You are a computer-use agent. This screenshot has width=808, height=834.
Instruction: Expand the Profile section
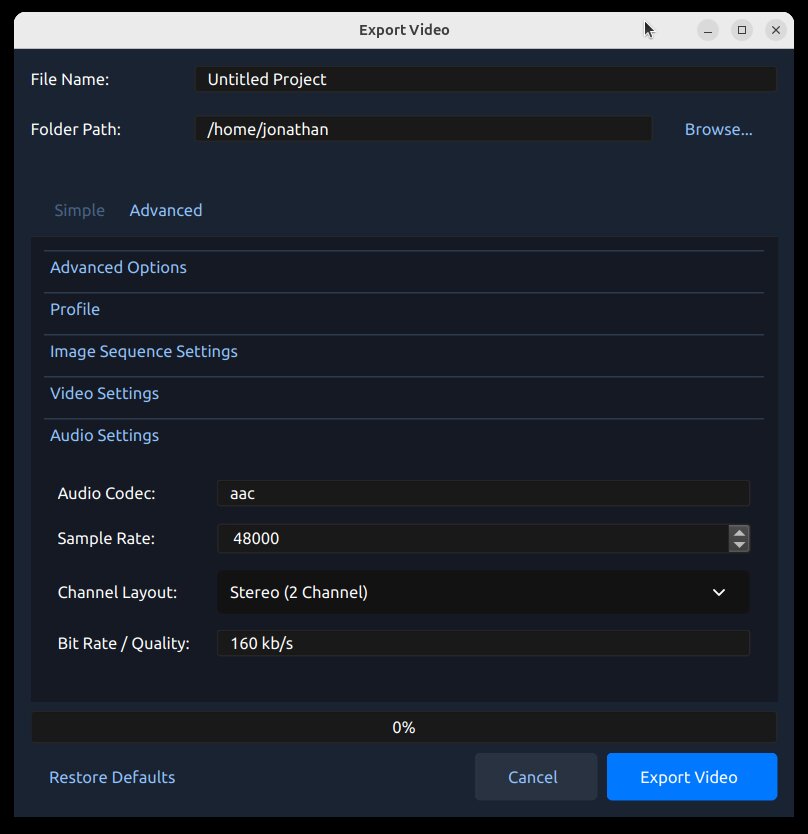pyautogui.click(x=75, y=310)
